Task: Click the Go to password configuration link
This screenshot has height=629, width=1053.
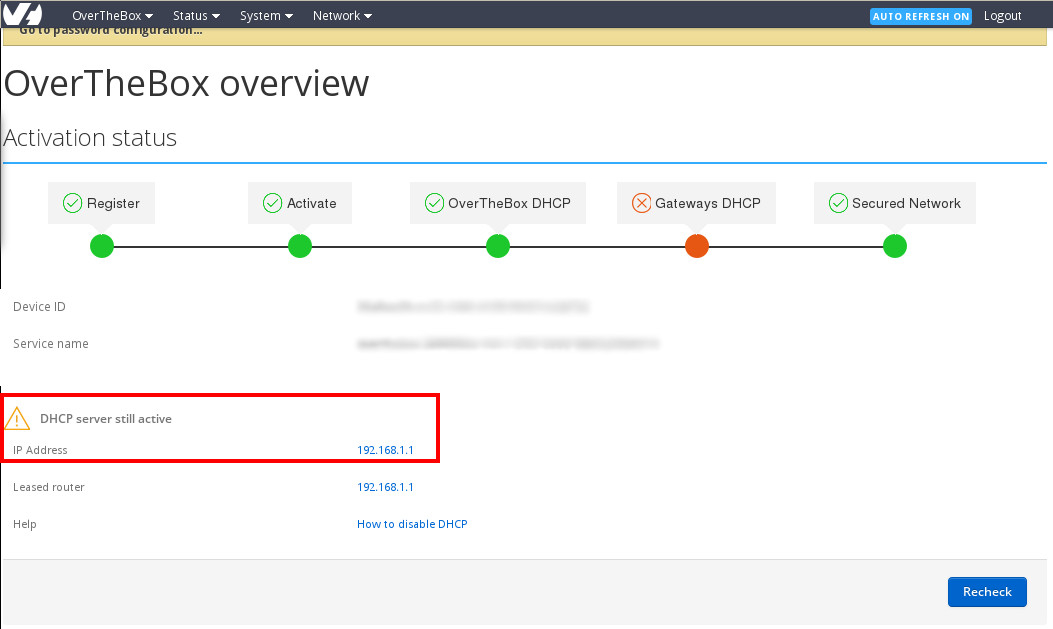Action: 110,30
